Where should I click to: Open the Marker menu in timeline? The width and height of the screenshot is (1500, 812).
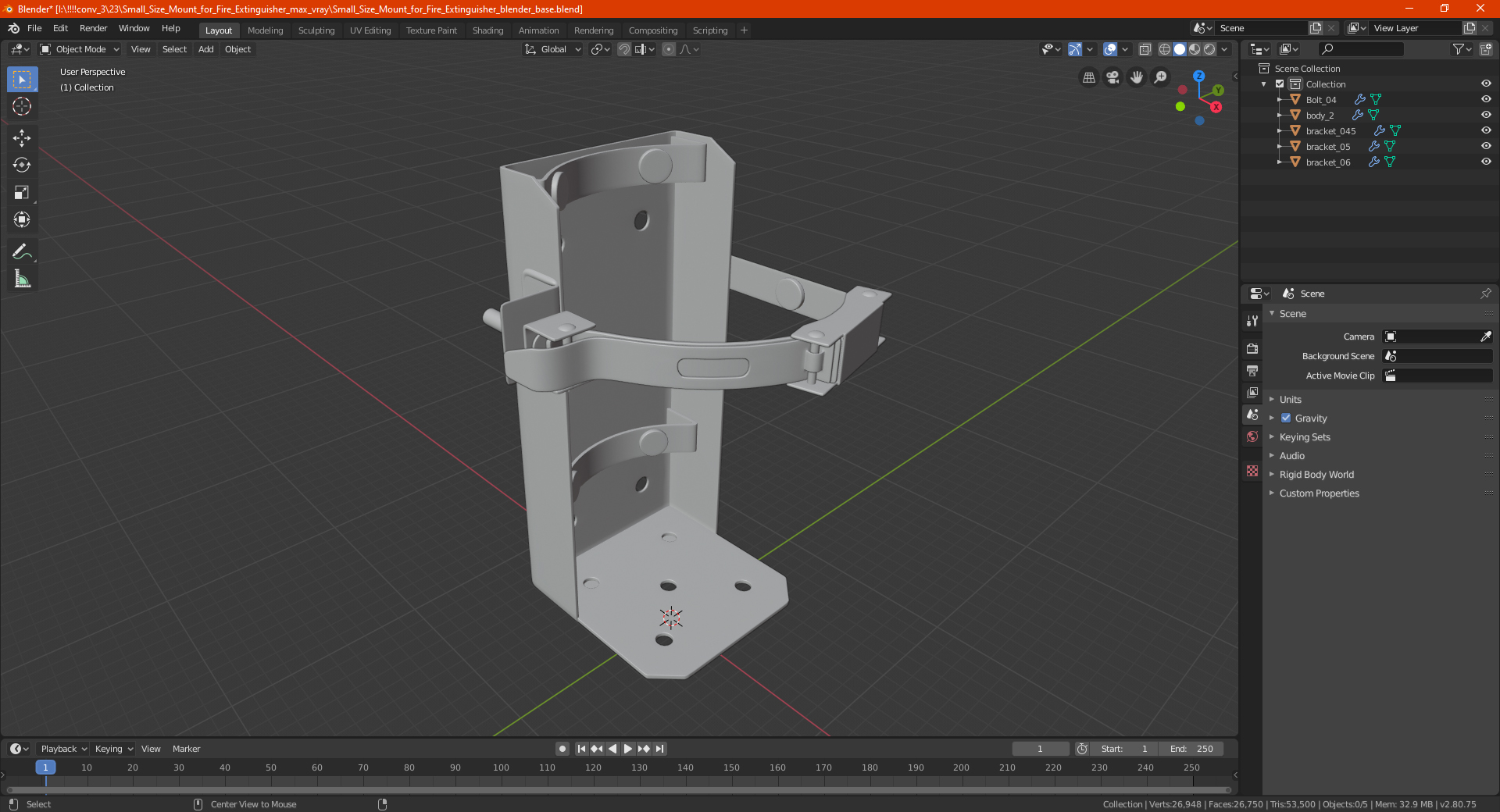186,749
